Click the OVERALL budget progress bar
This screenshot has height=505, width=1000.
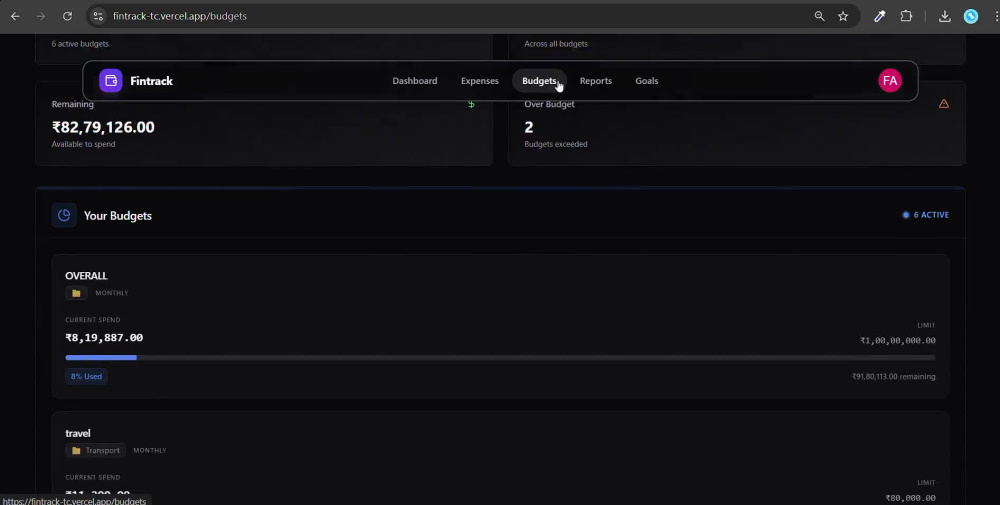500,358
